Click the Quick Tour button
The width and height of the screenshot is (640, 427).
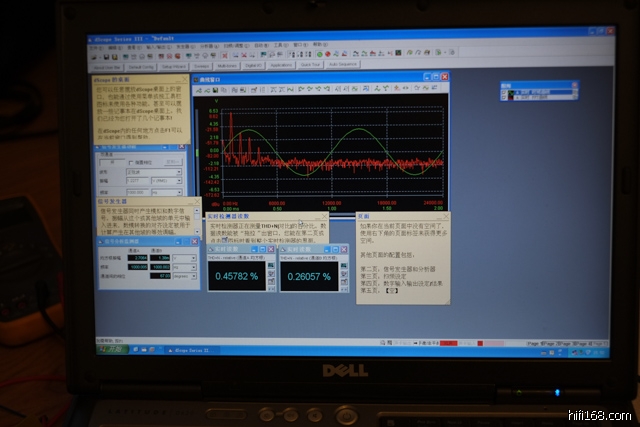click(x=310, y=64)
